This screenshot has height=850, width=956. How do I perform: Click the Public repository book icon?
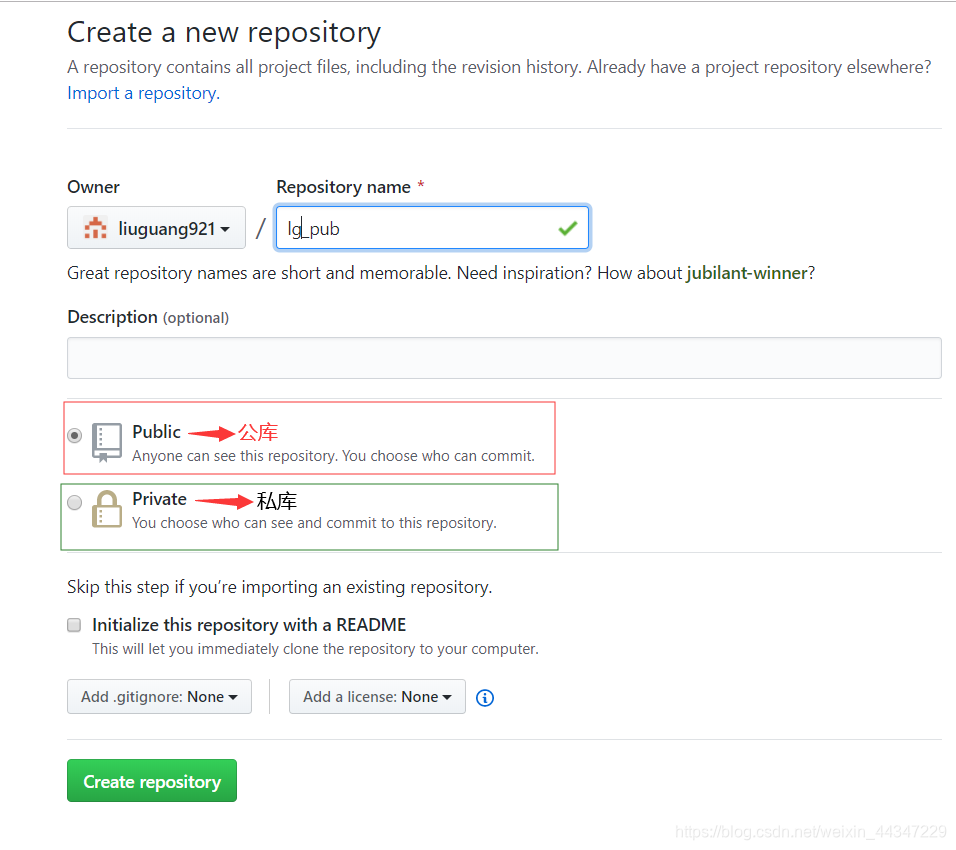coord(107,442)
